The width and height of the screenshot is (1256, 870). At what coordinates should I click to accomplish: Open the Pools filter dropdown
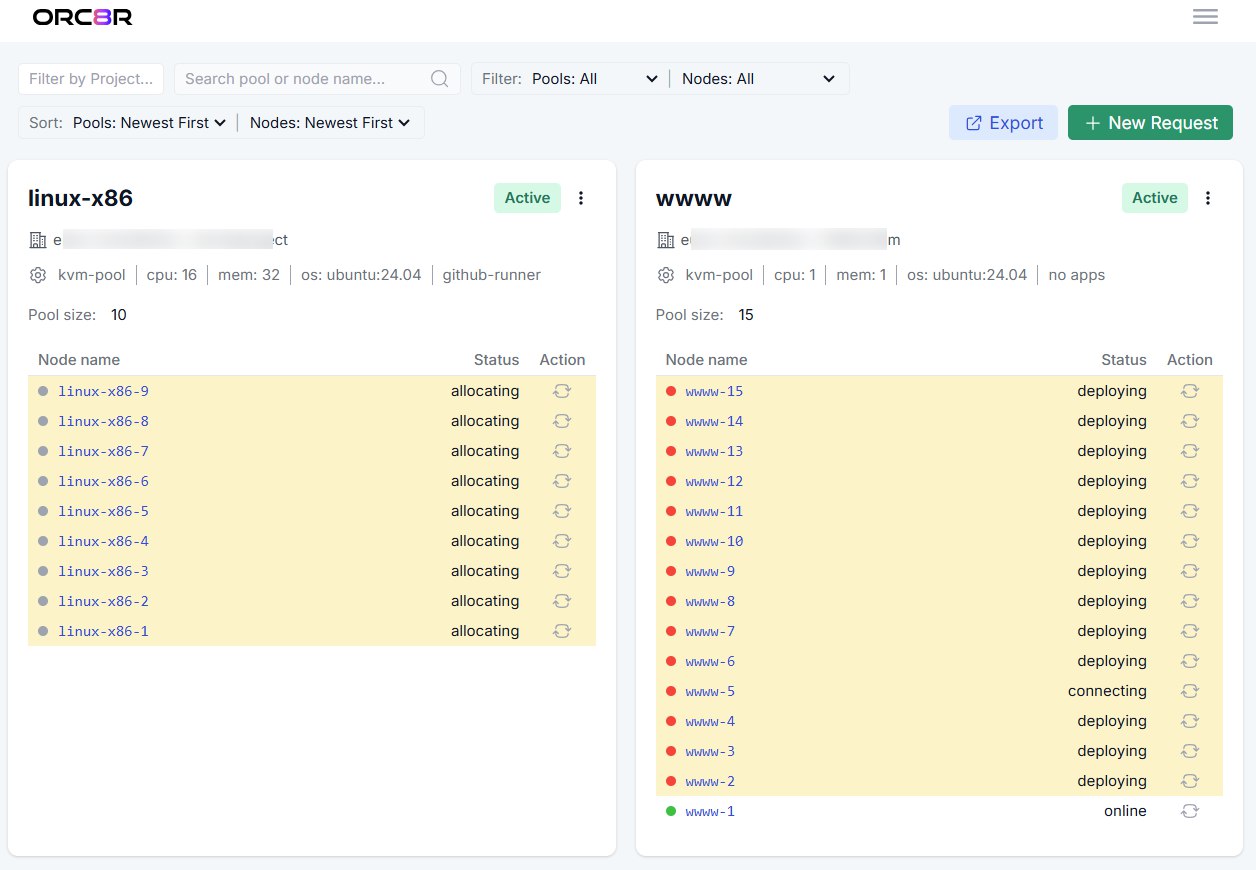(594, 79)
